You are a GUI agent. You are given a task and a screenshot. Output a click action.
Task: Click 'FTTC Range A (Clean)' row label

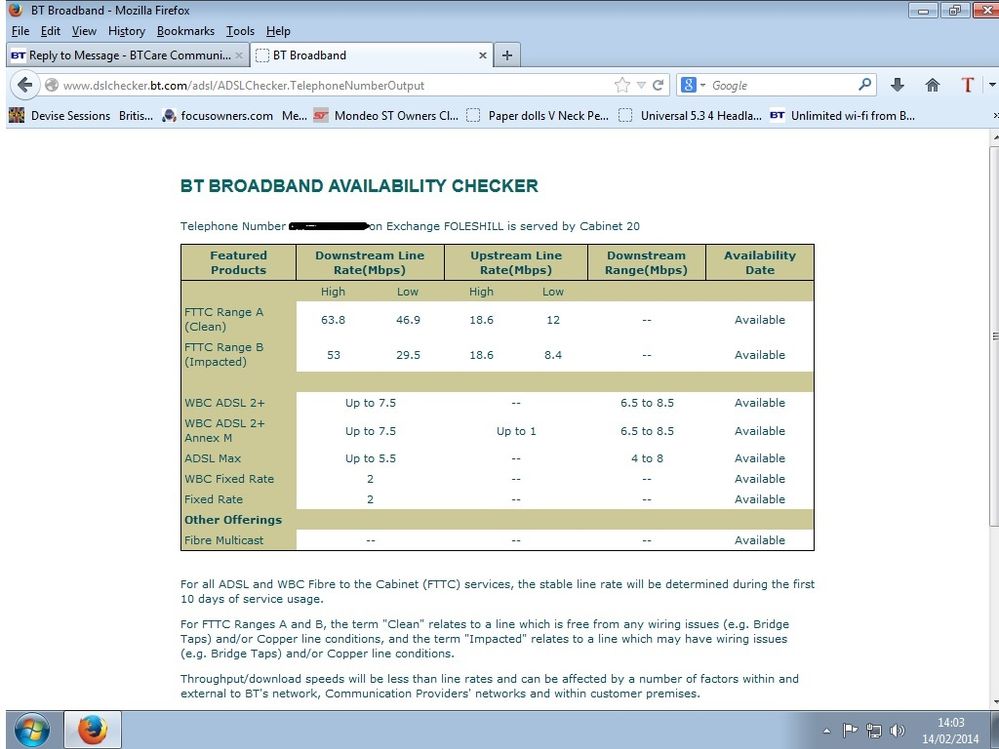click(224, 319)
